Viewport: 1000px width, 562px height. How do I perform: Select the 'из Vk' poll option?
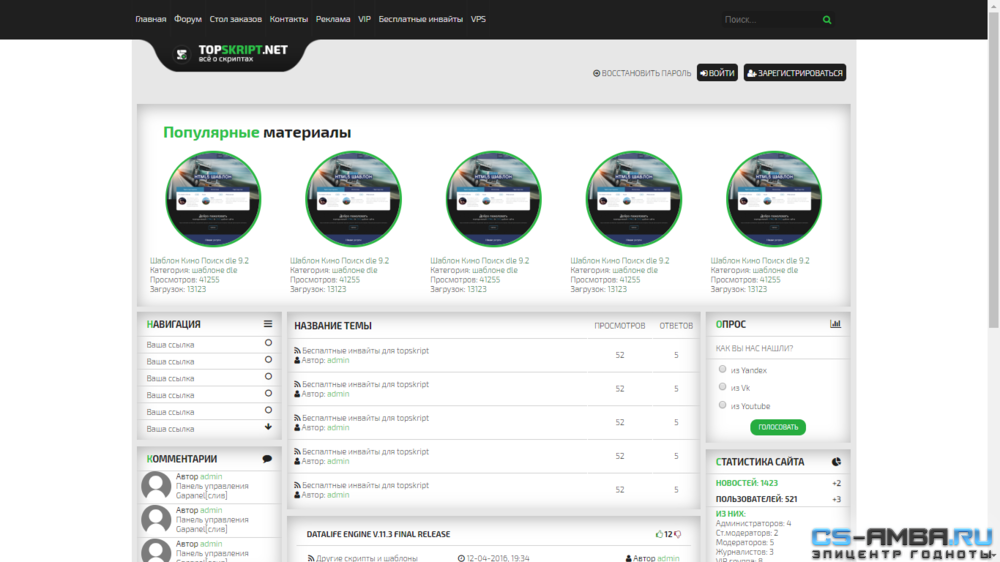click(723, 387)
